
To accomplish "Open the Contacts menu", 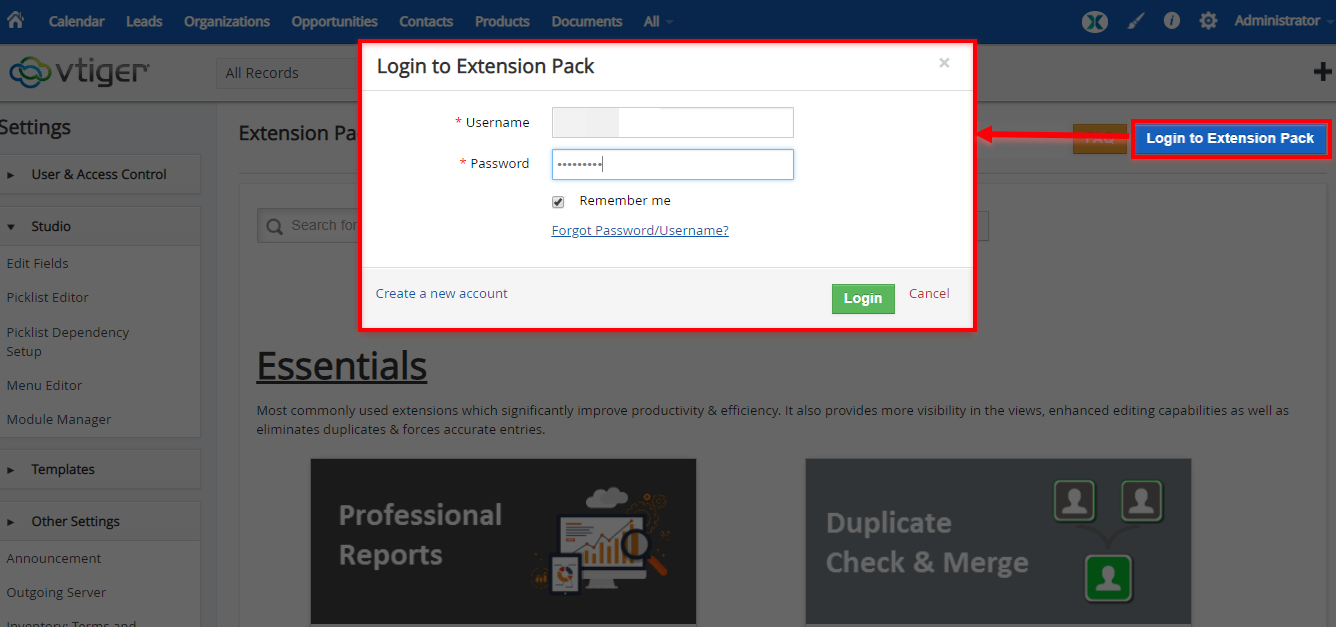I will coord(426,21).
